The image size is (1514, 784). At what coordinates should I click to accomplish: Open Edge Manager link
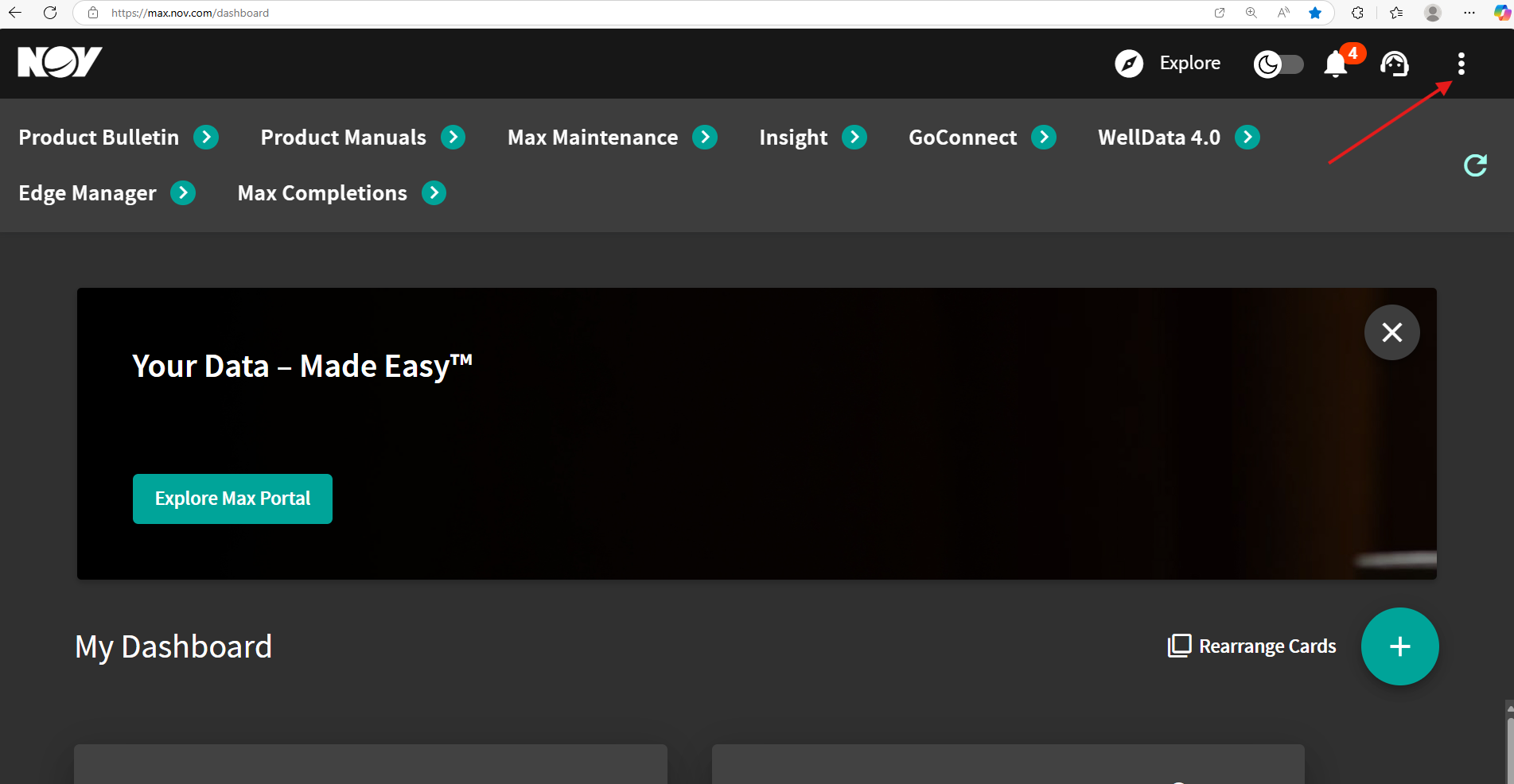click(88, 193)
